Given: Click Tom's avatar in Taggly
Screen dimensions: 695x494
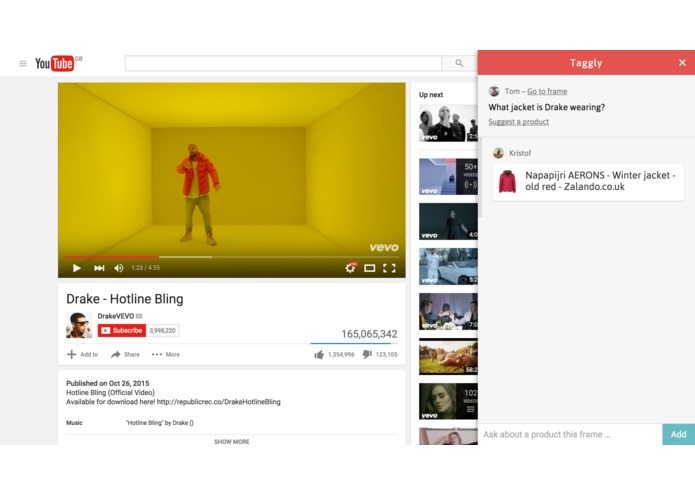Looking at the screenshot, I should pos(494,91).
